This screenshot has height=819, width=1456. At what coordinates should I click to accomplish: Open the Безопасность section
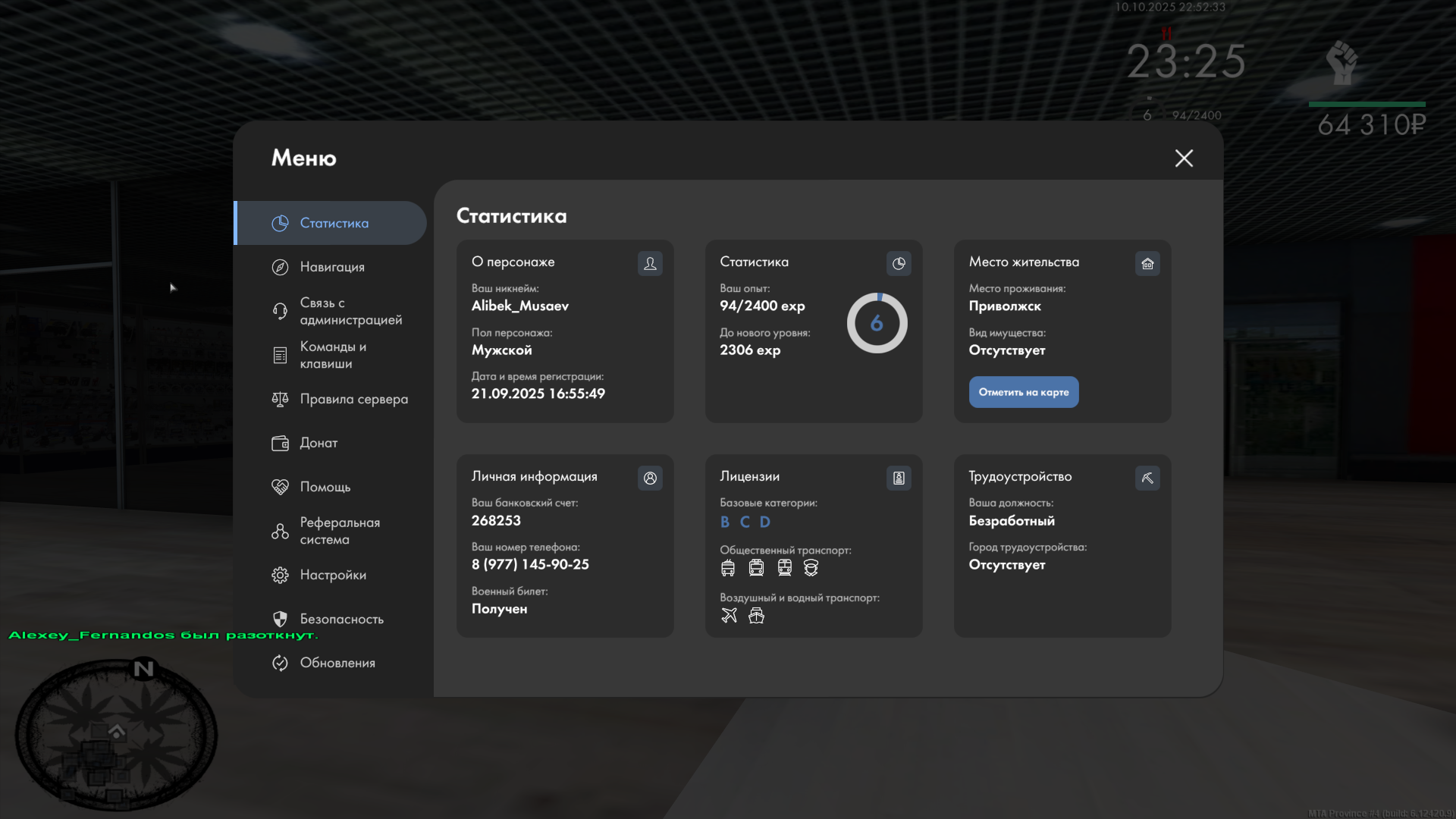click(x=340, y=619)
